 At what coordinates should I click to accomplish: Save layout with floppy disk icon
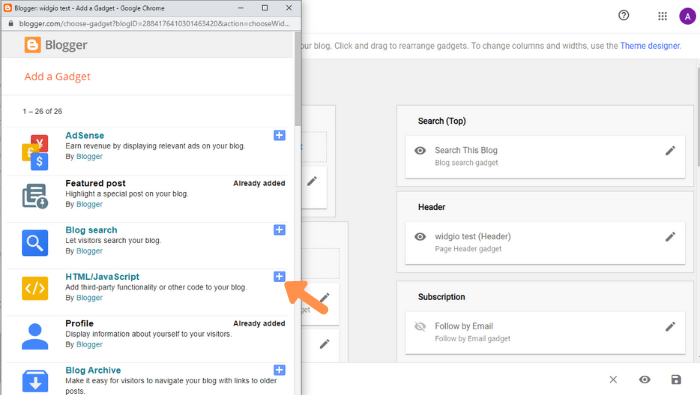[676, 380]
